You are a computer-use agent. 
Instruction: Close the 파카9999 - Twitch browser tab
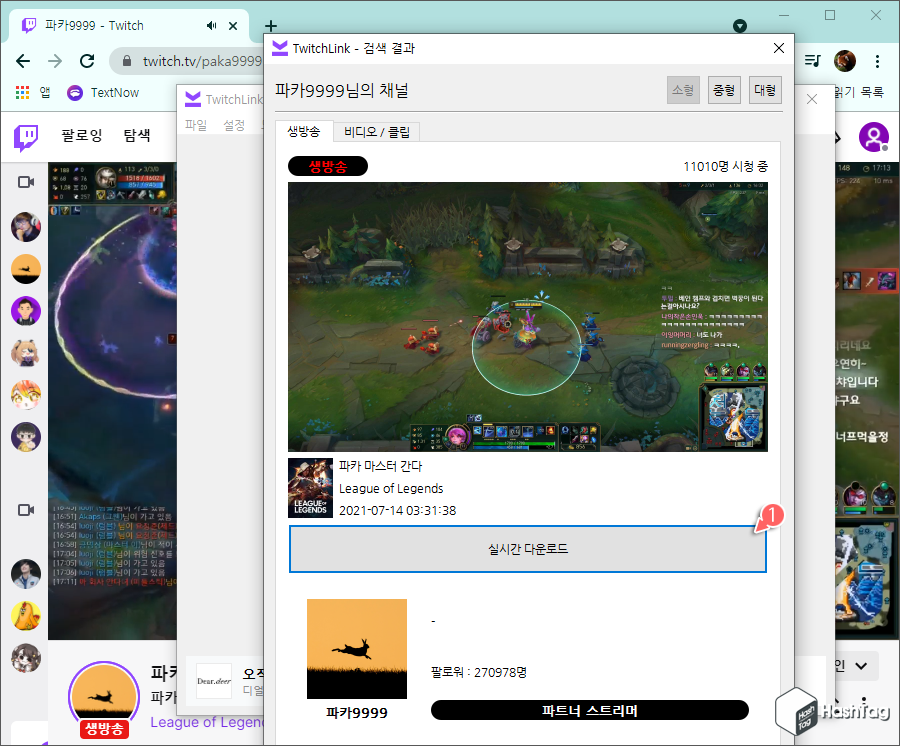pos(233,25)
